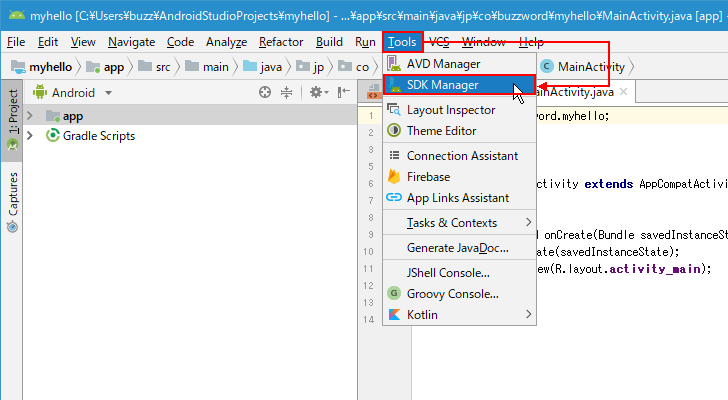728x400 pixels.
Task: Click the App Links chain icon
Action: tap(394, 197)
